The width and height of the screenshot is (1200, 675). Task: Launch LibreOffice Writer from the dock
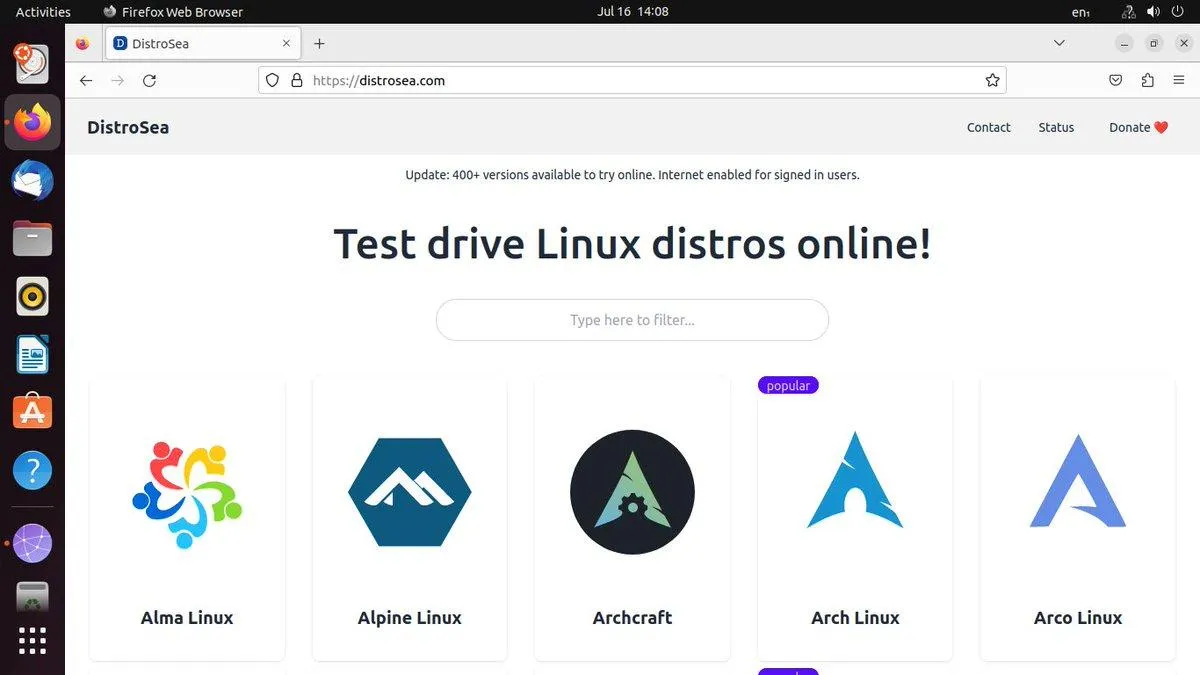pyautogui.click(x=32, y=354)
